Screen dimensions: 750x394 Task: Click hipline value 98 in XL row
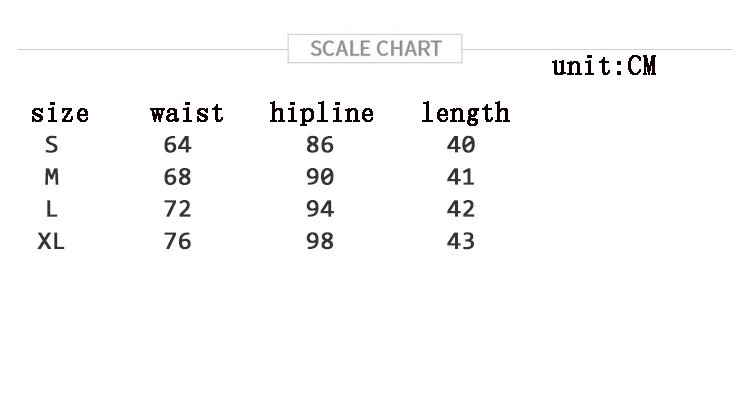point(320,241)
